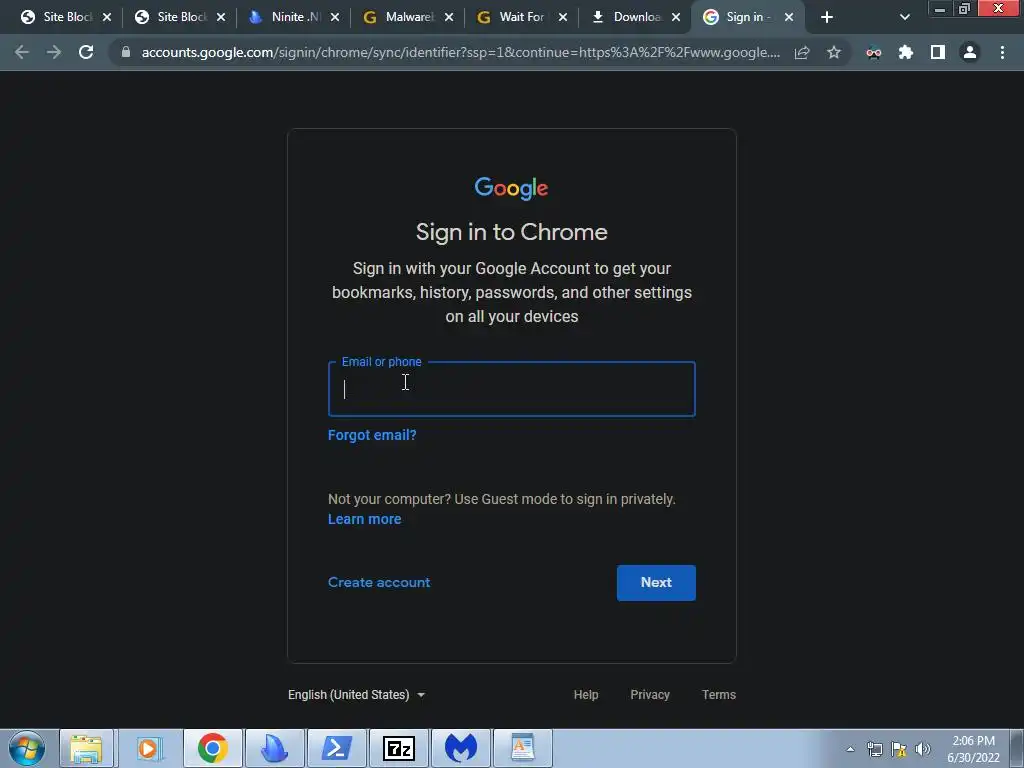1024x768 pixels.
Task: Close the Sign in tab
Action: point(789,17)
